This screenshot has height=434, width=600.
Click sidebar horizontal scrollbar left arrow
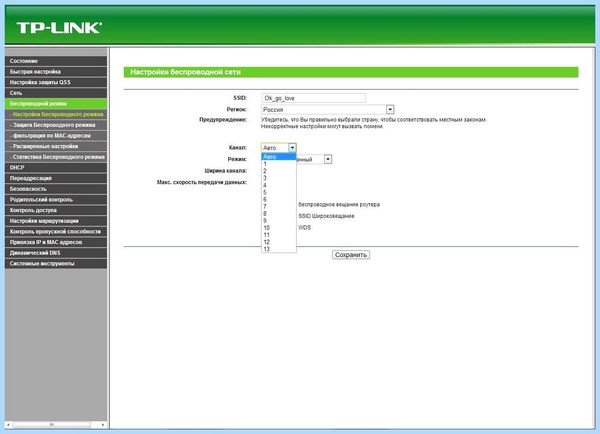pos(8,425)
